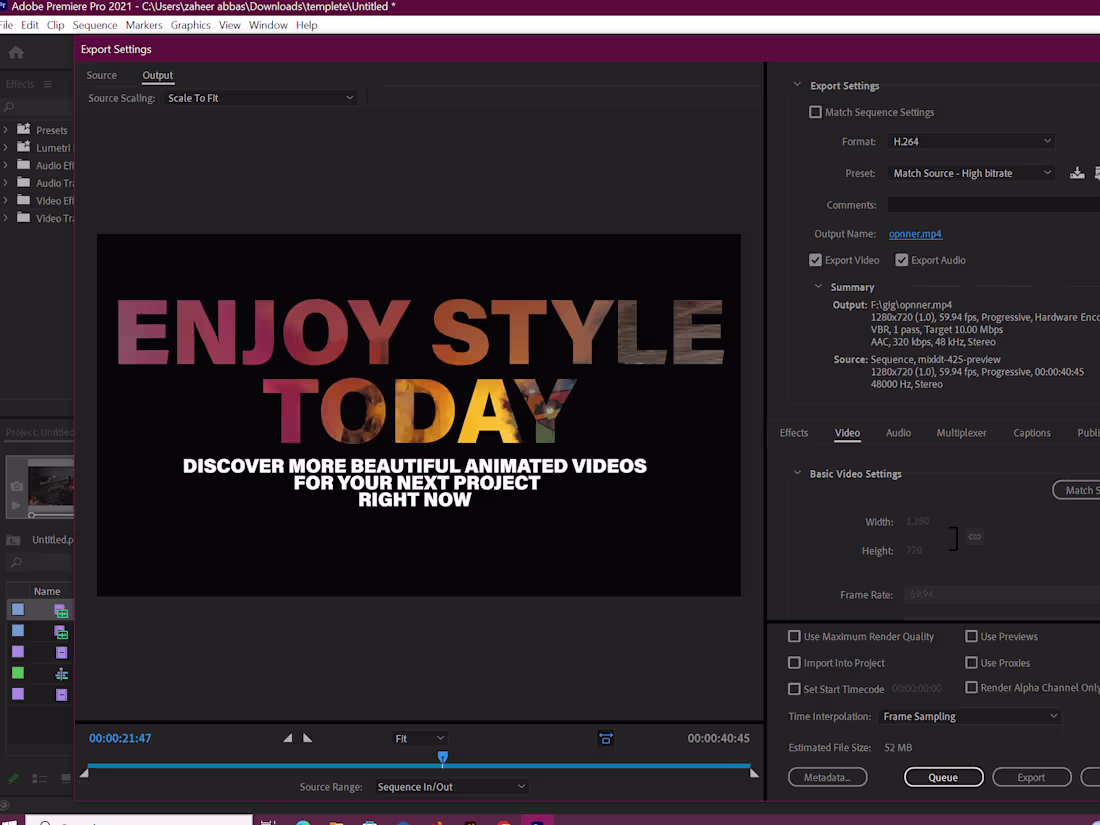
Task: Open the Source Range dropdown
Action: click(451, 787)
